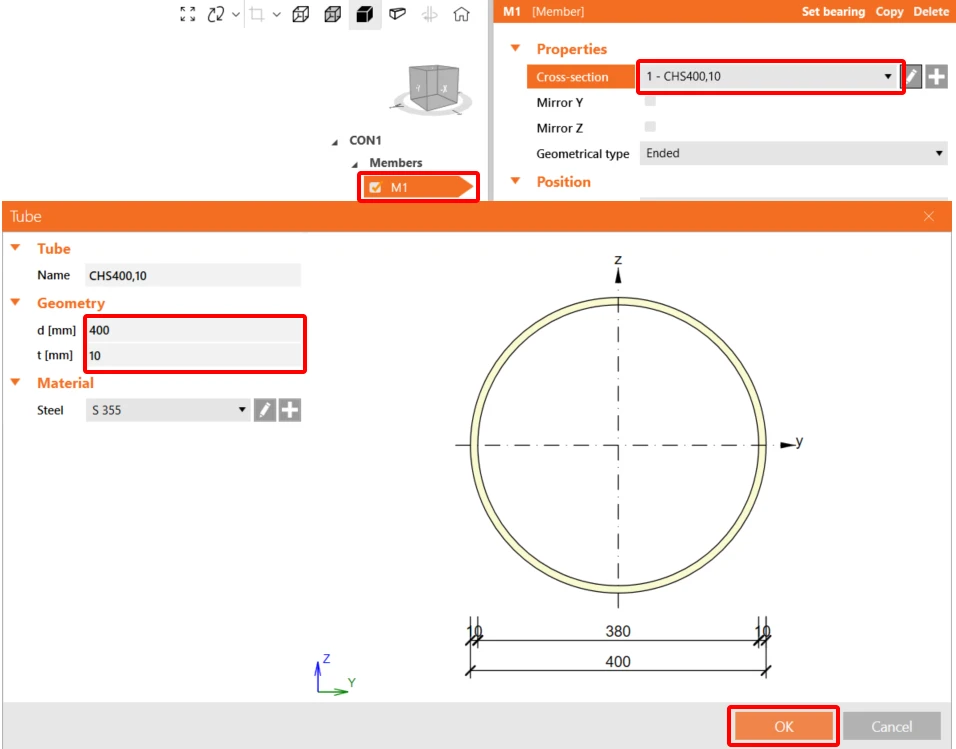The height and width of the screenshot is (749, 956).
Task: Click the home view icon
Action: tap(462, 14)
